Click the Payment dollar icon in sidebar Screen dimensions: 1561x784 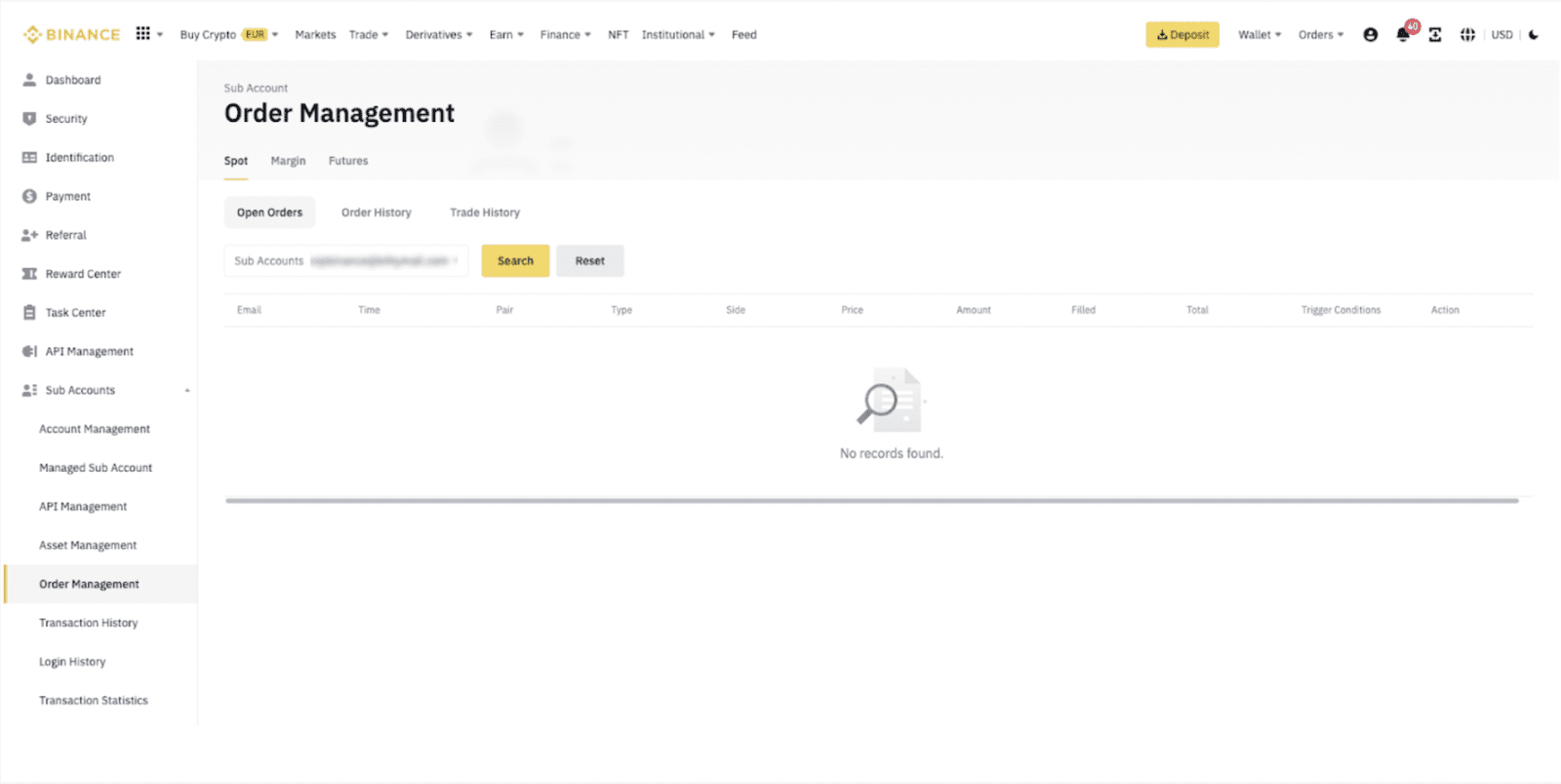[29, 197]
